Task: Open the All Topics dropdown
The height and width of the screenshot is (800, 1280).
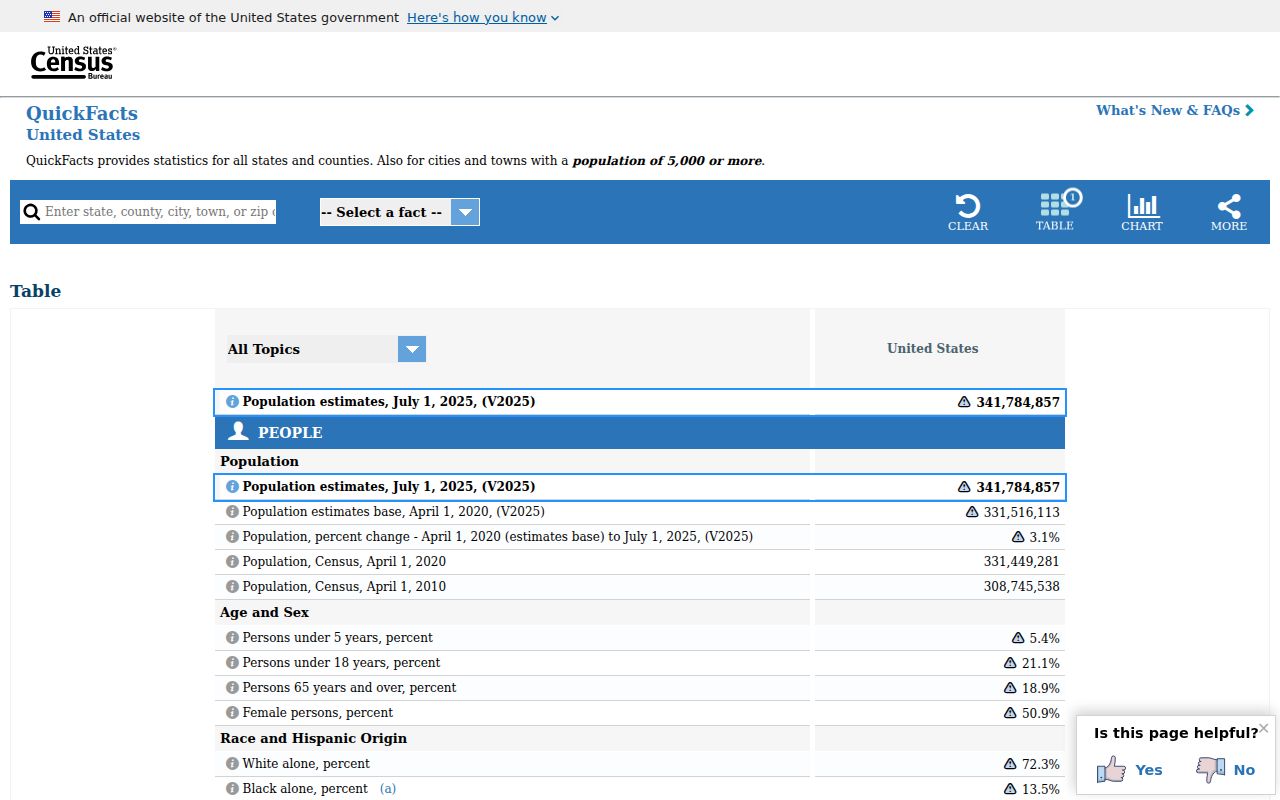Action: [327, 349]
